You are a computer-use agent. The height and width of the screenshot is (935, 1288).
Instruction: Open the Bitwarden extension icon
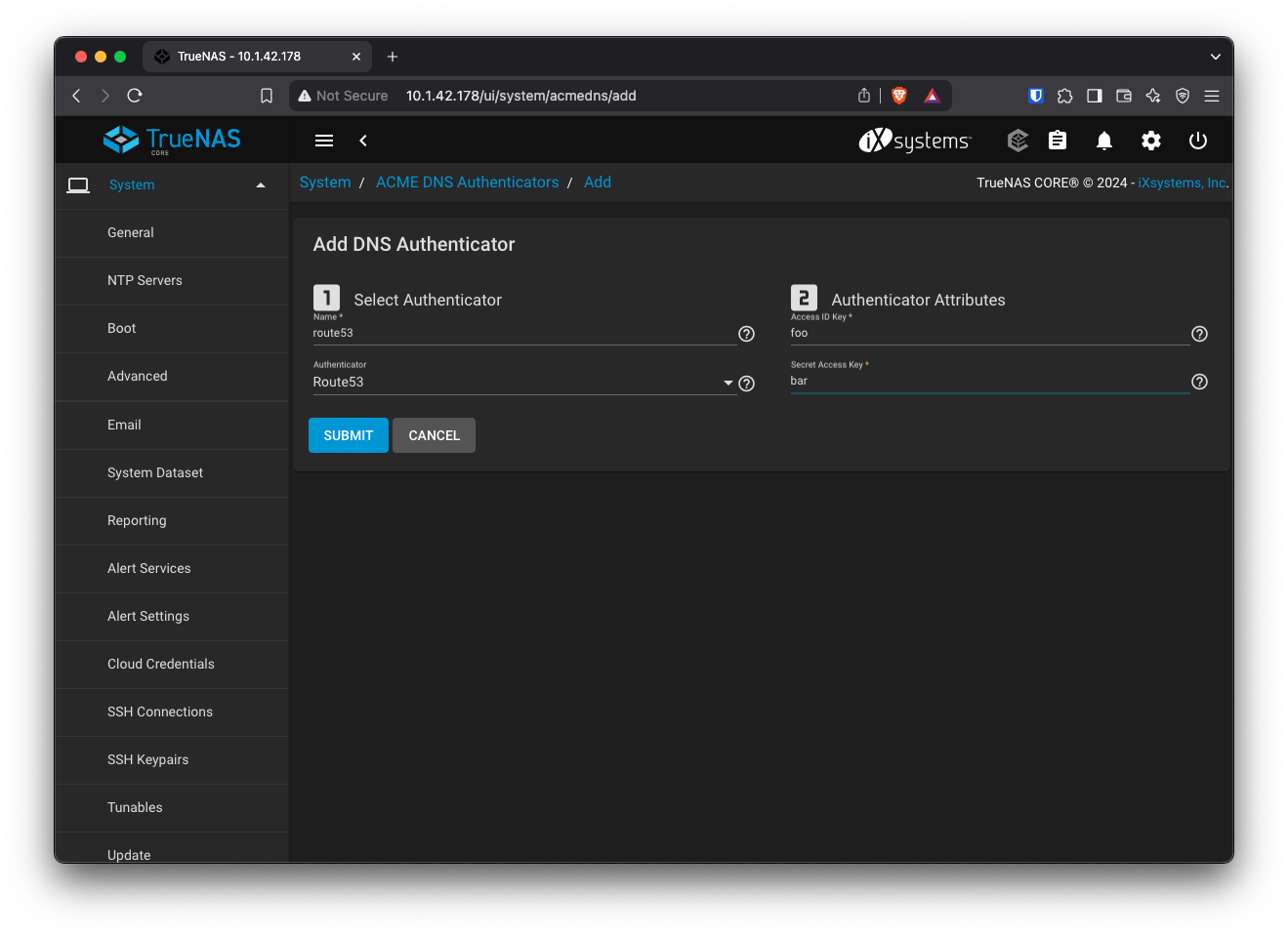pyautogui.click(x=1036, y=96)
